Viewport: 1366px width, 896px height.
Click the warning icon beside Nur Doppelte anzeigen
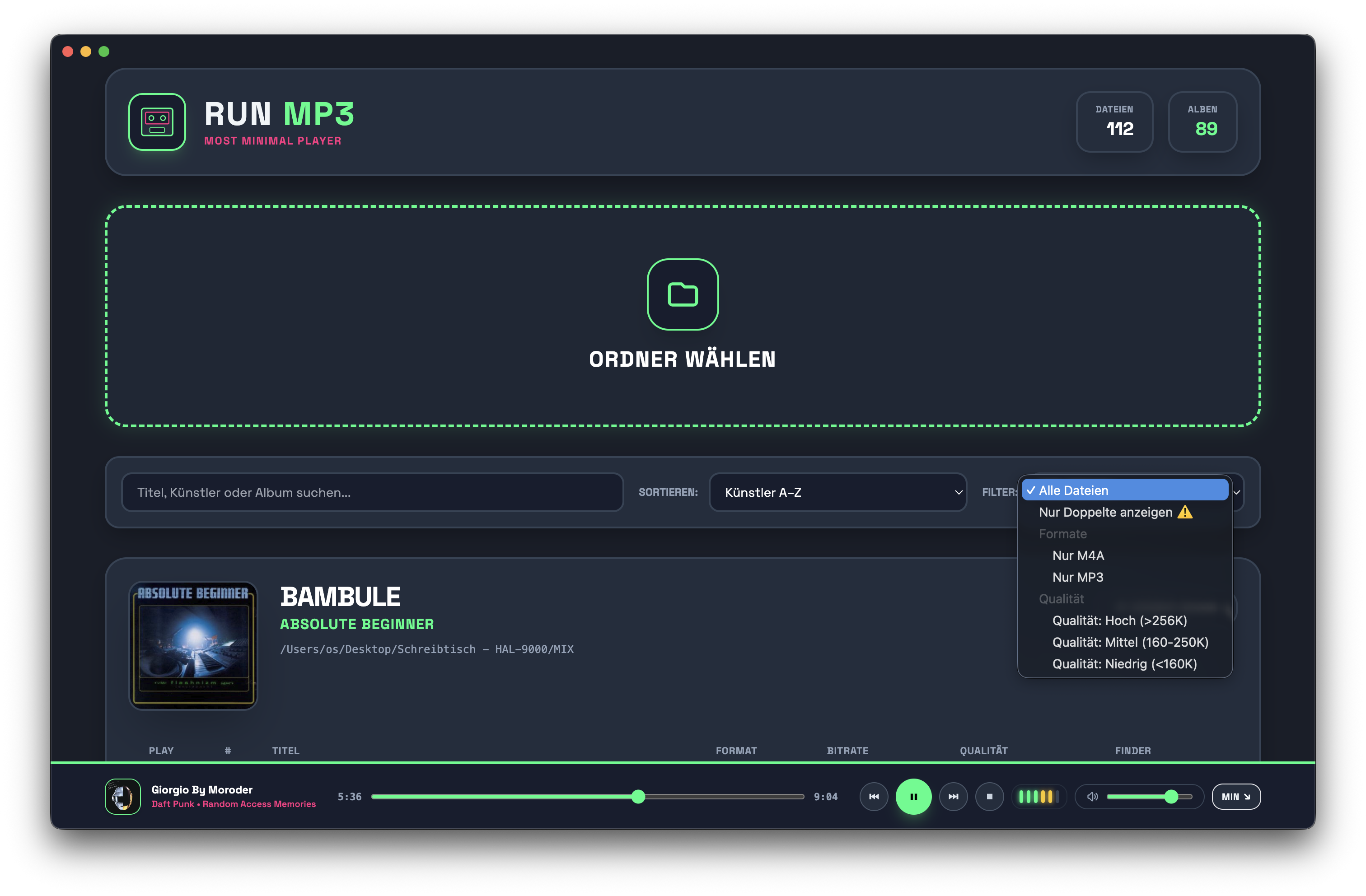(x=1184, y=512)
